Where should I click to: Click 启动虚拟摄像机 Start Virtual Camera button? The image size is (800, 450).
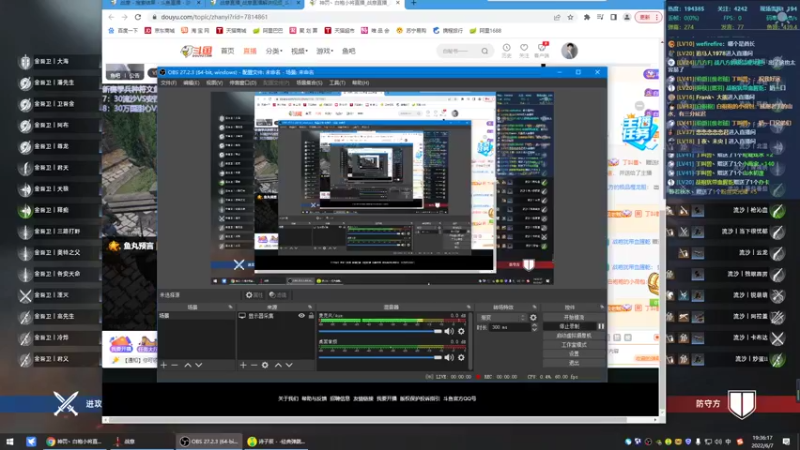(x=574, y=336)
